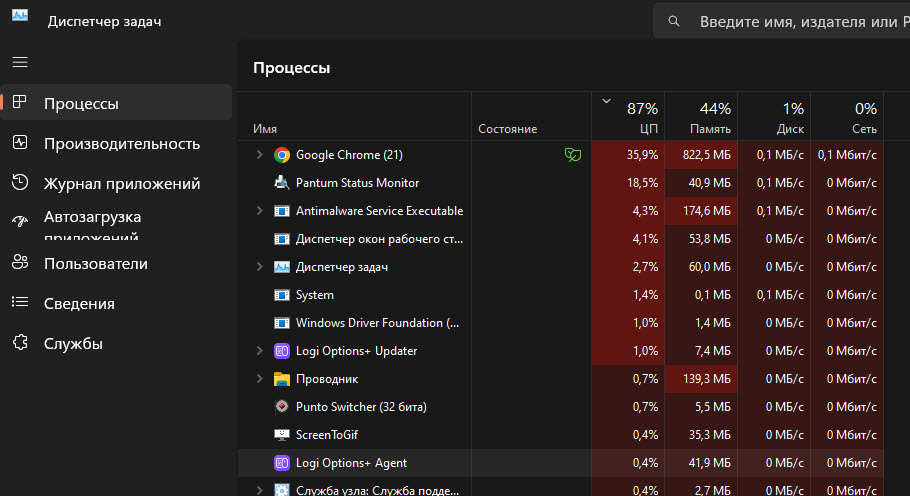Screen dimensions: 910x496
Task: Select the System process row name
Action: [315, 295]
